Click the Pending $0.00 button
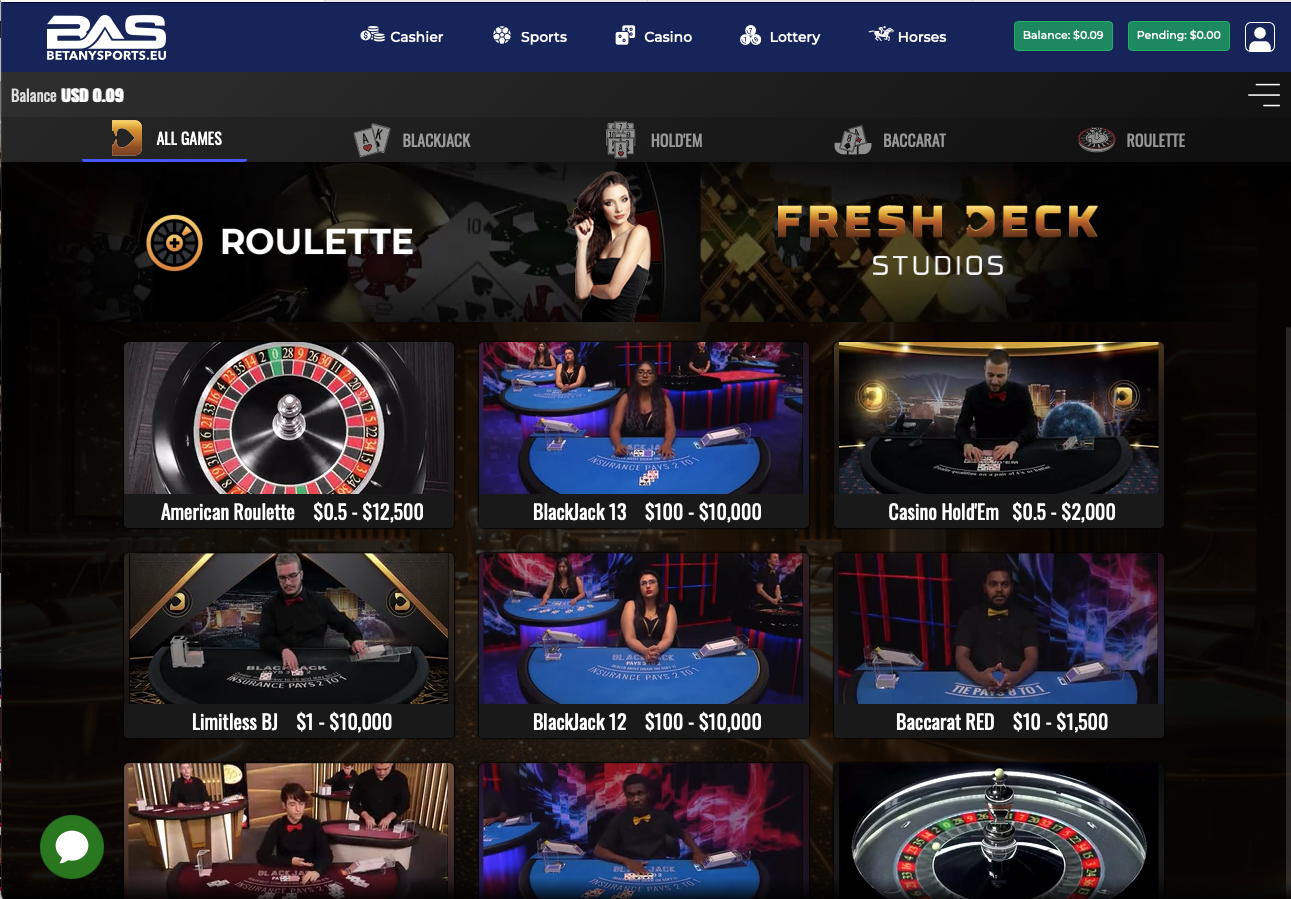1291x899 pixels. click(1178, 36)
